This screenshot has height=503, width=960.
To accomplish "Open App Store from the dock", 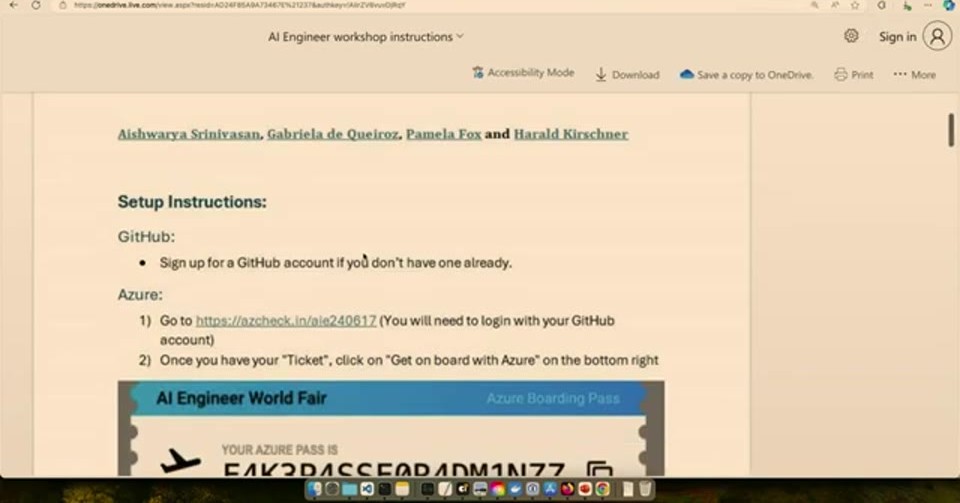I will pyautogui.click(x=550, y=489).
